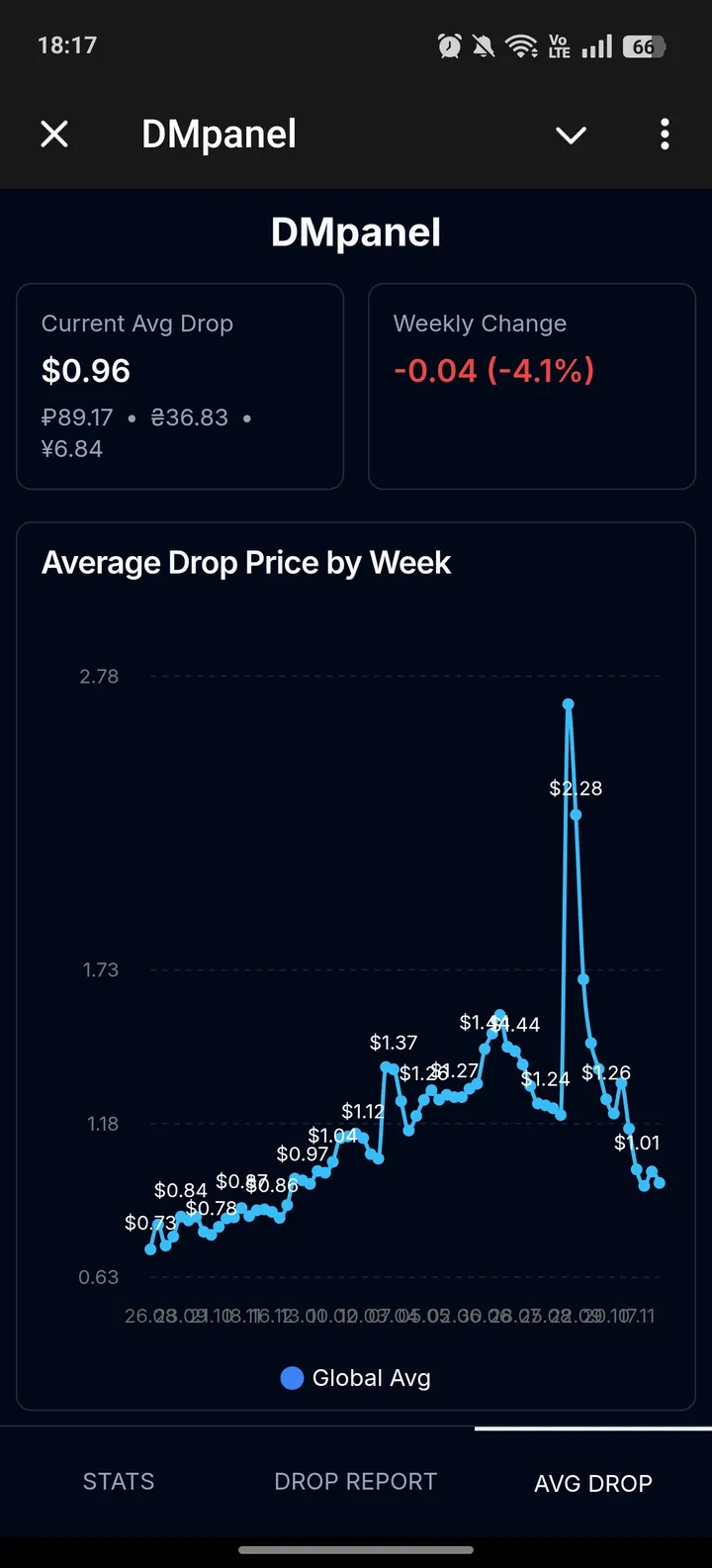Click the blue Global Avg color dot

[292, 1378]
